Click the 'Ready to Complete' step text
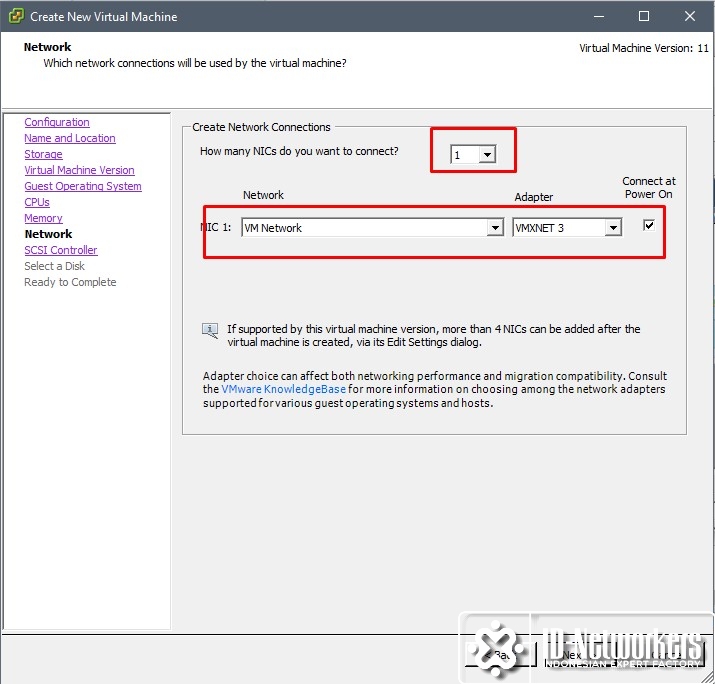This screenshot has height=684, width=715. coord(70,282)
